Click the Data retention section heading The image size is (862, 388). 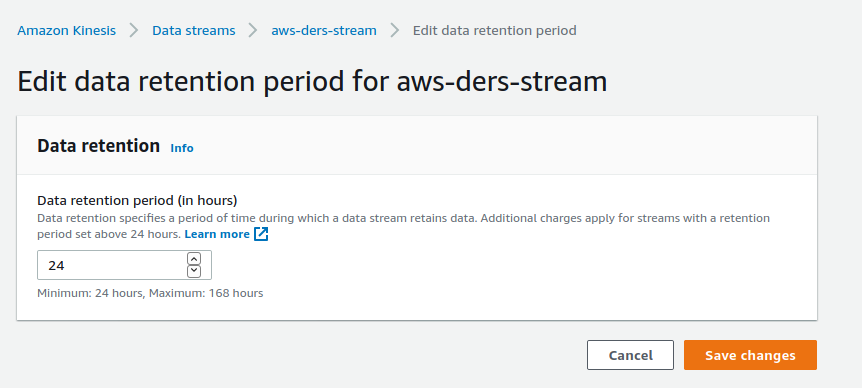98,146
